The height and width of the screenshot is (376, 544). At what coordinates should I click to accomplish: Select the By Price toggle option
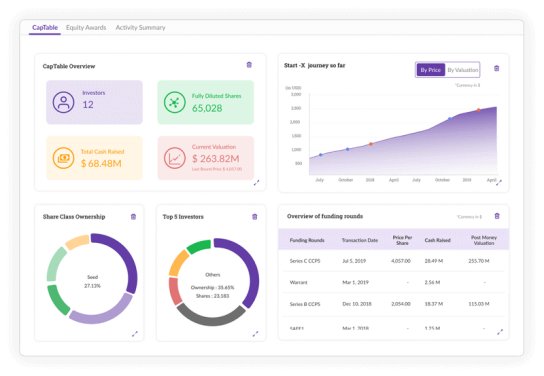pos(431,70)
